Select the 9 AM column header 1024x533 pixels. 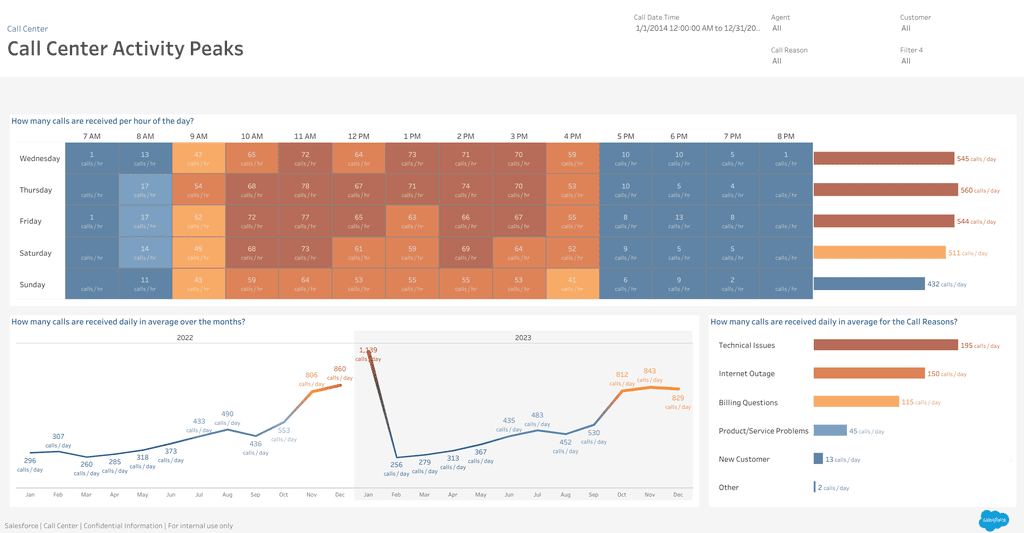[x=199, y=136]
